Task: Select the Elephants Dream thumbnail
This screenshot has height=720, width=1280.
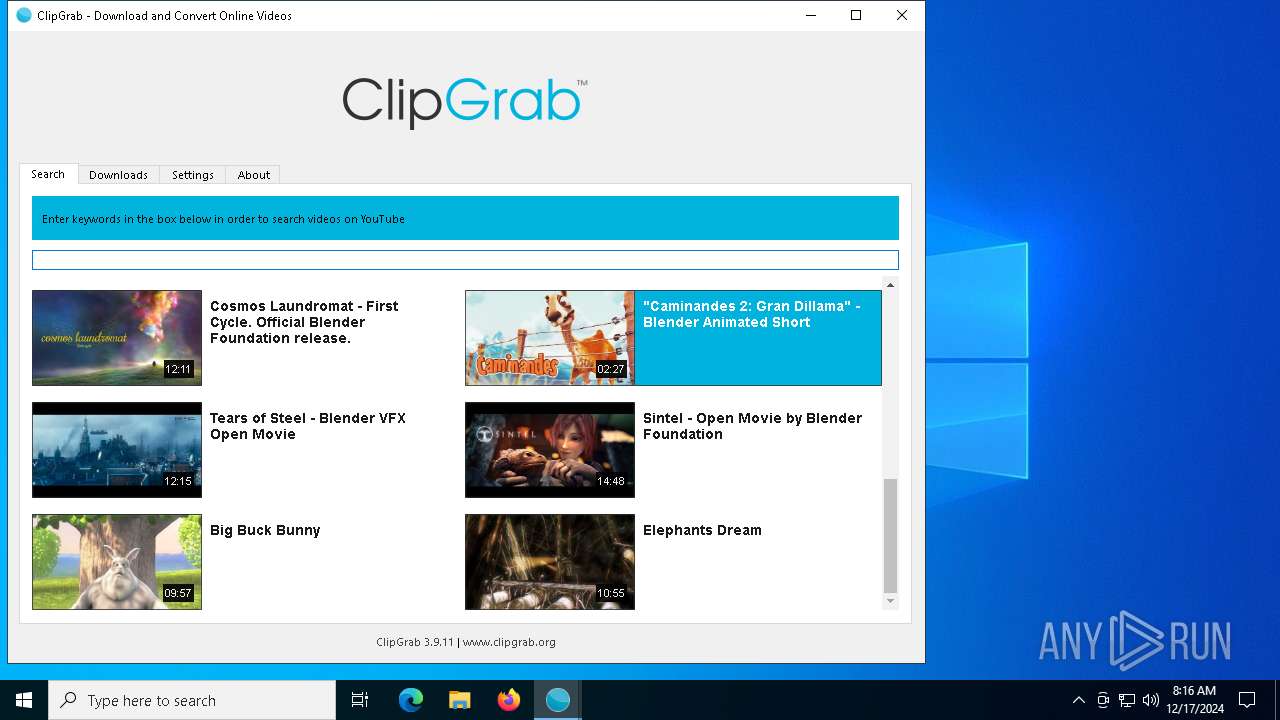Action: pos(550,562)
